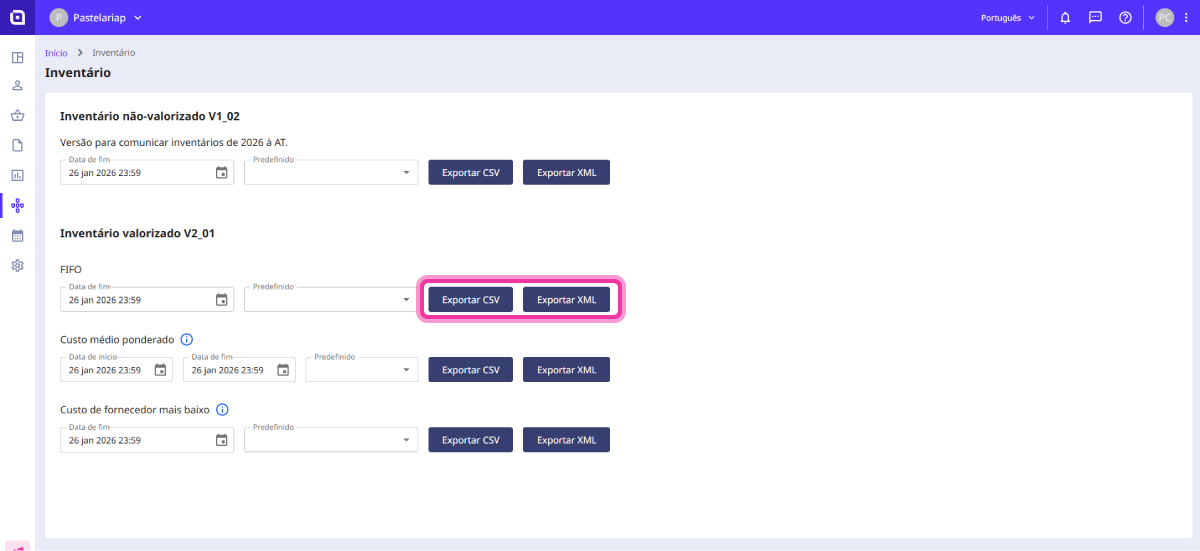The width and height of the screenshot is (1200, 551).
Task: Click the notifications bell icon
Action: coord(1065,18)
